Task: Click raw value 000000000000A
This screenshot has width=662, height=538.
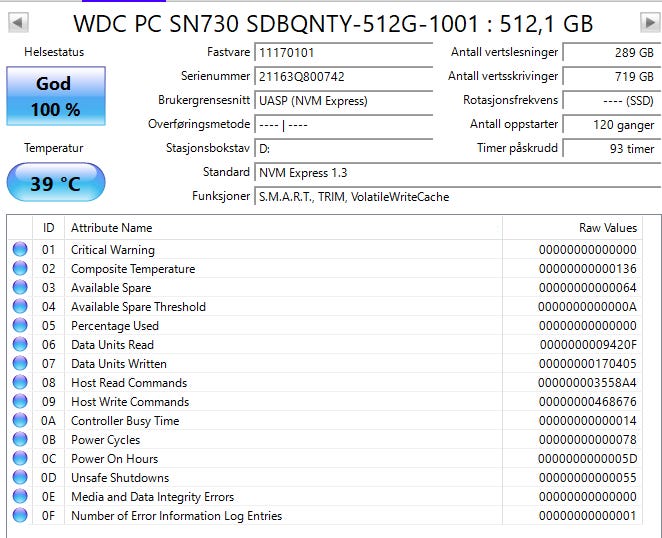Action: [587, 307]
